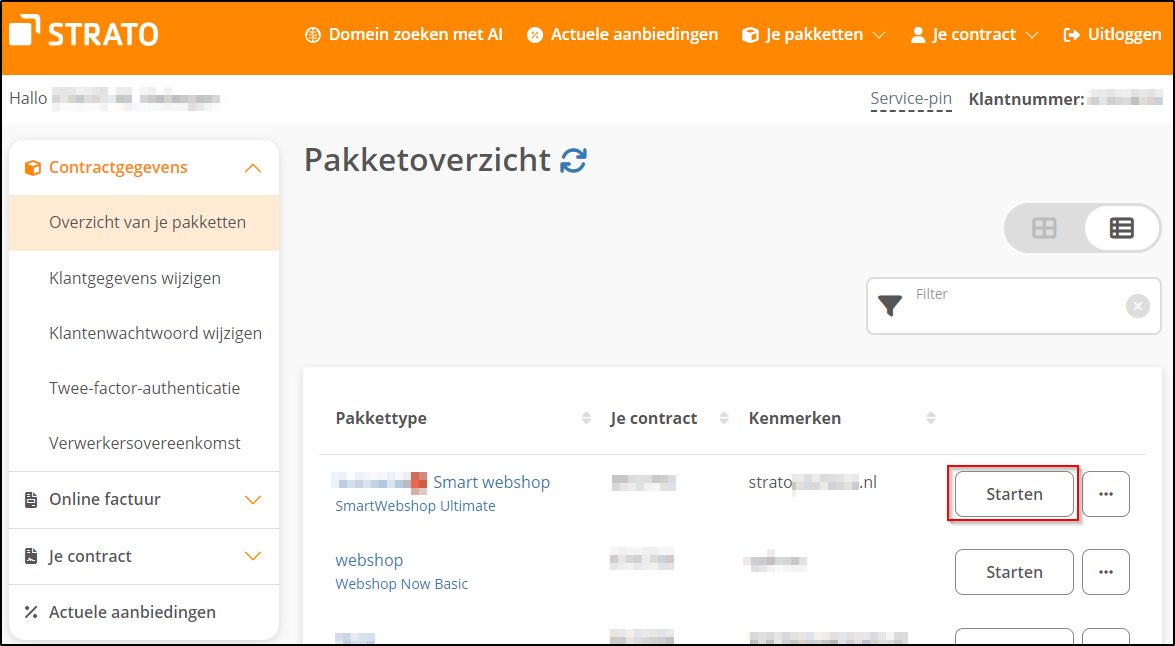1175x646 pixels.
Task: Click the STRATO logo
Action: tap(83, 31)
